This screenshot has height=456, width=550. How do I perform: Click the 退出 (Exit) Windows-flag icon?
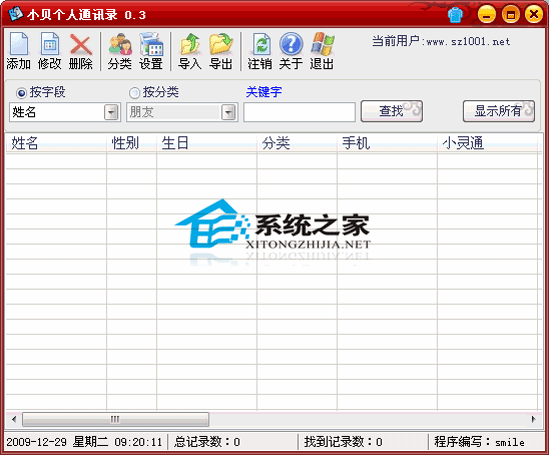click(322, 51)
